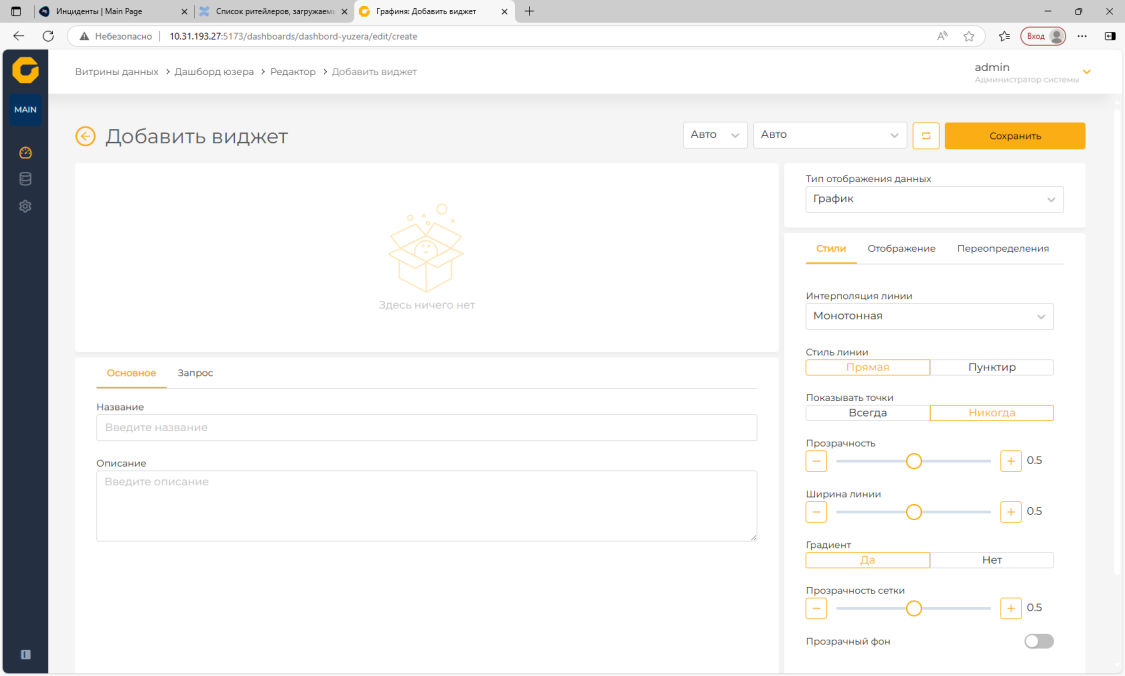Click the orange refresh icon button
Image resolution: width=1125 pixels, height=676 pixels.
(926, 136)
